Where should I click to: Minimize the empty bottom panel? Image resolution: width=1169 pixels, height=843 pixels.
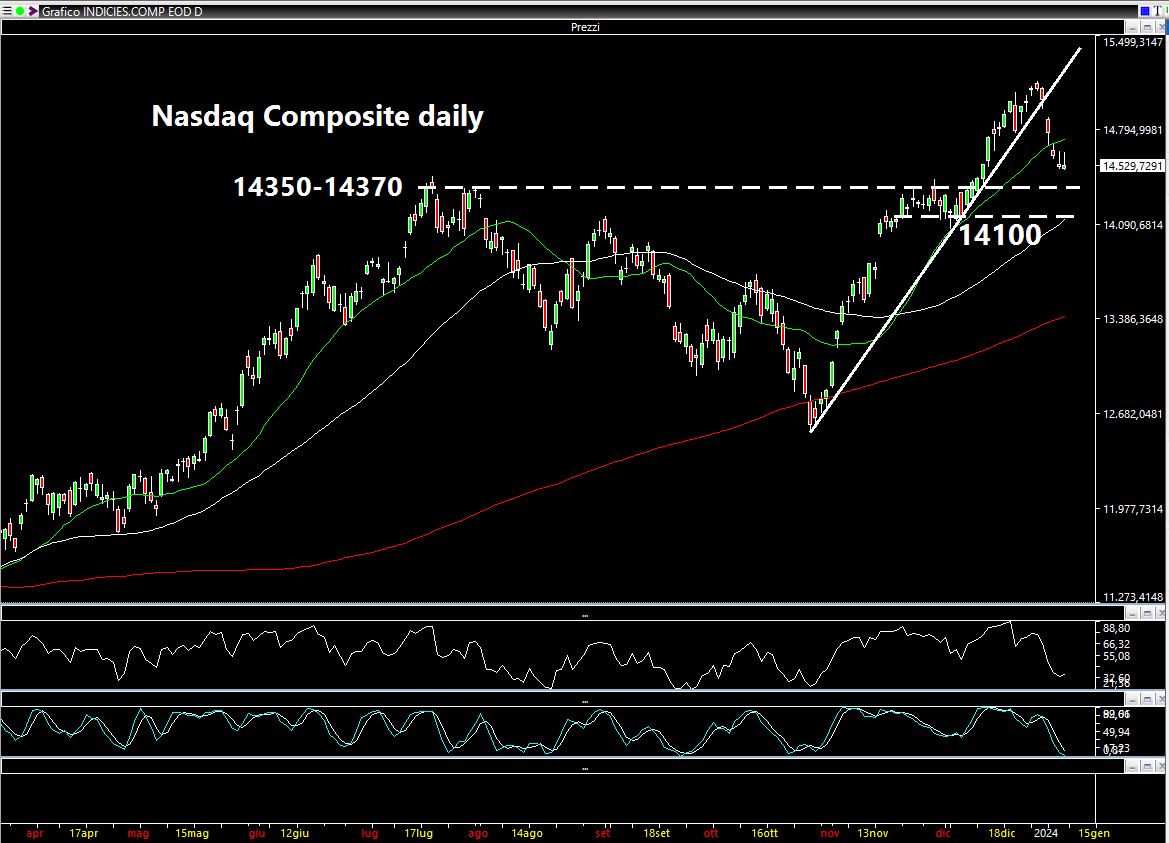click(1132, 766)
